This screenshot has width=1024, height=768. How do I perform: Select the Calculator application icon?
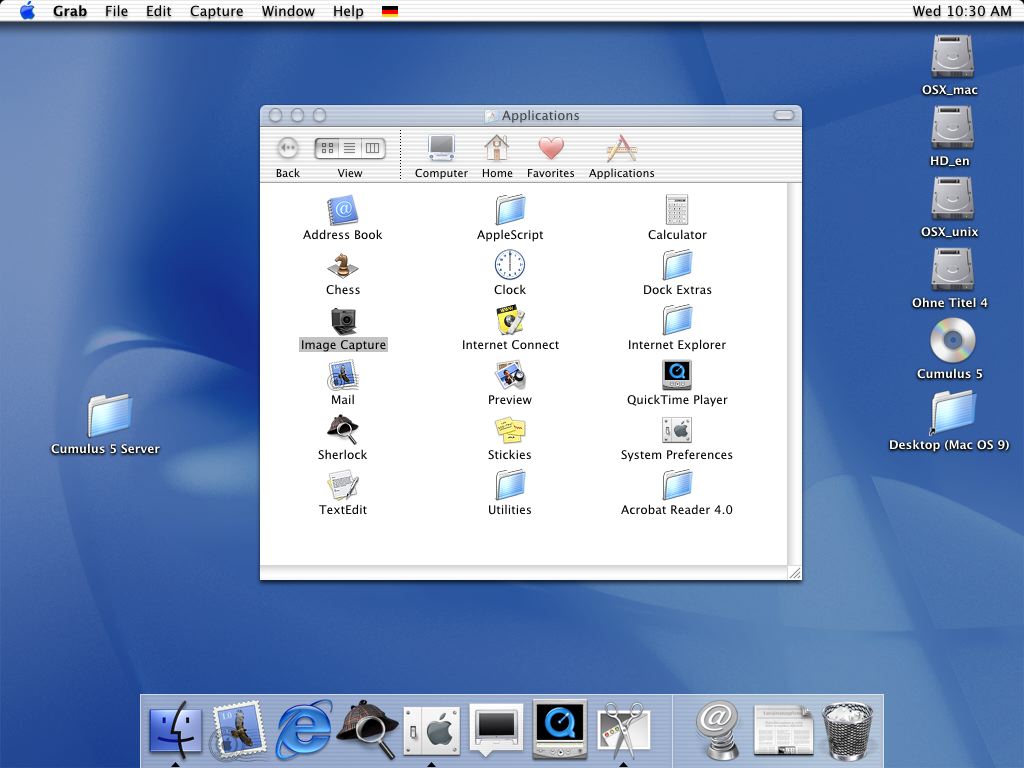point(677,210)
